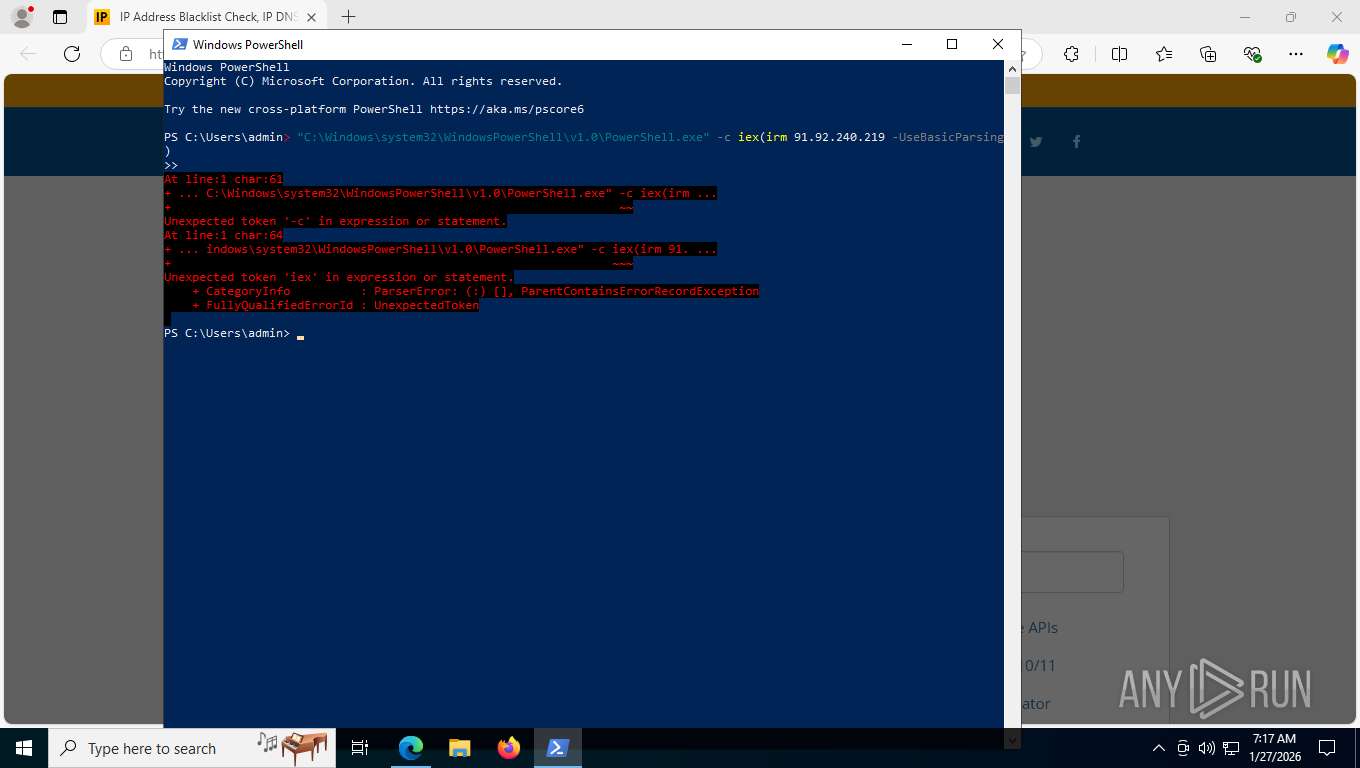Close the IP Address Blacklist Check tab

(x=312, y=17)
